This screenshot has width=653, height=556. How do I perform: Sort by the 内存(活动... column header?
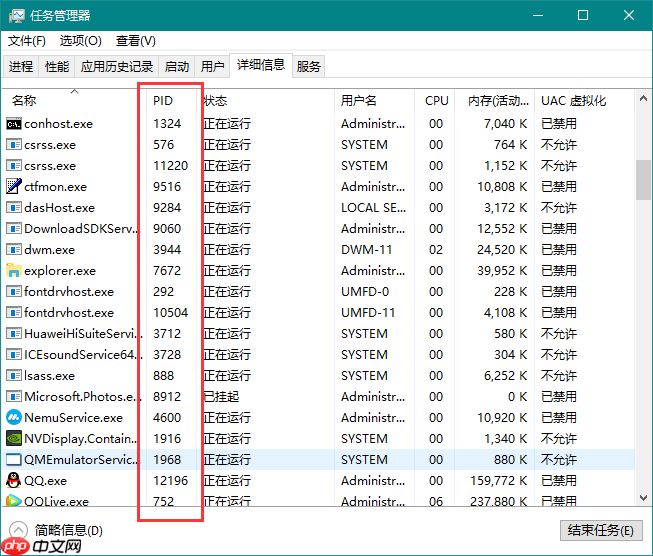pos(495,100)
